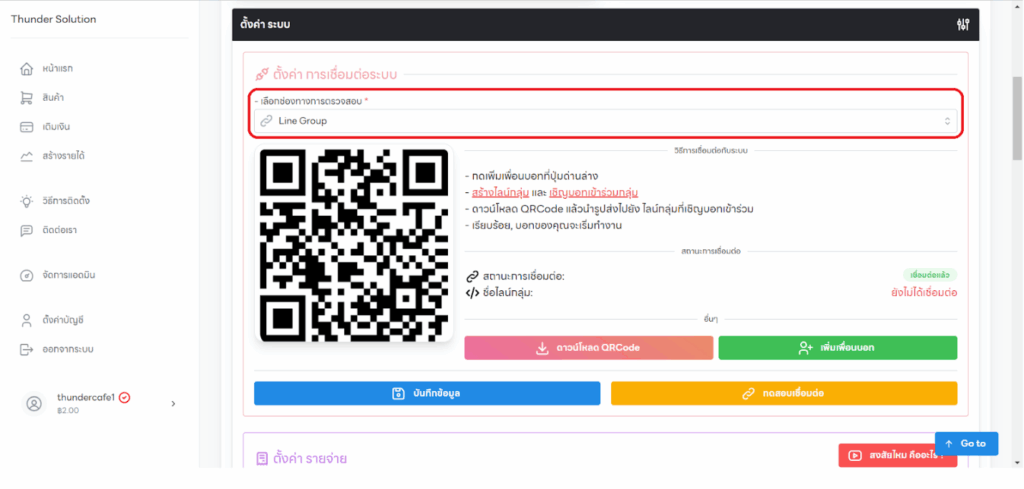Follow the เชิญบอทเข้าร่วมกลุ่ม link
Viewport: 1024px width, 489px height.
point(591,192)
